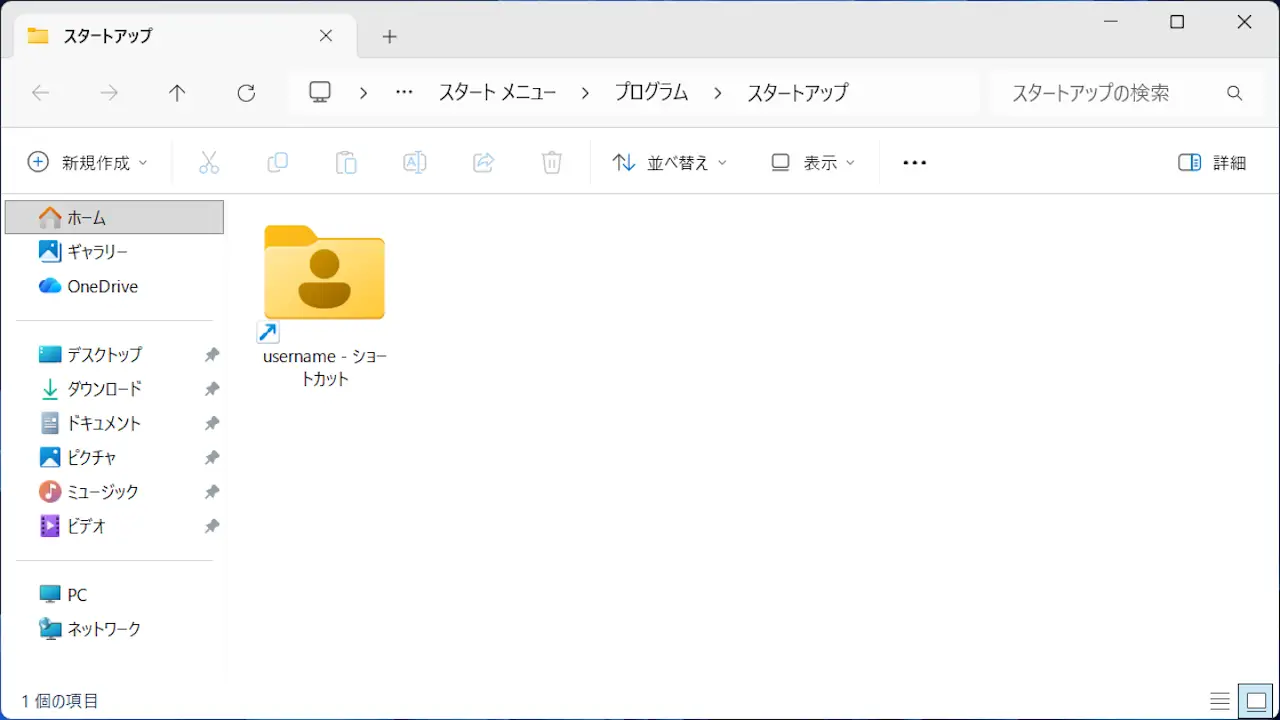This screenshot has height=720, width=1280.
Task: Open the three-dot more options menu
Action: [x=914, y=162]
